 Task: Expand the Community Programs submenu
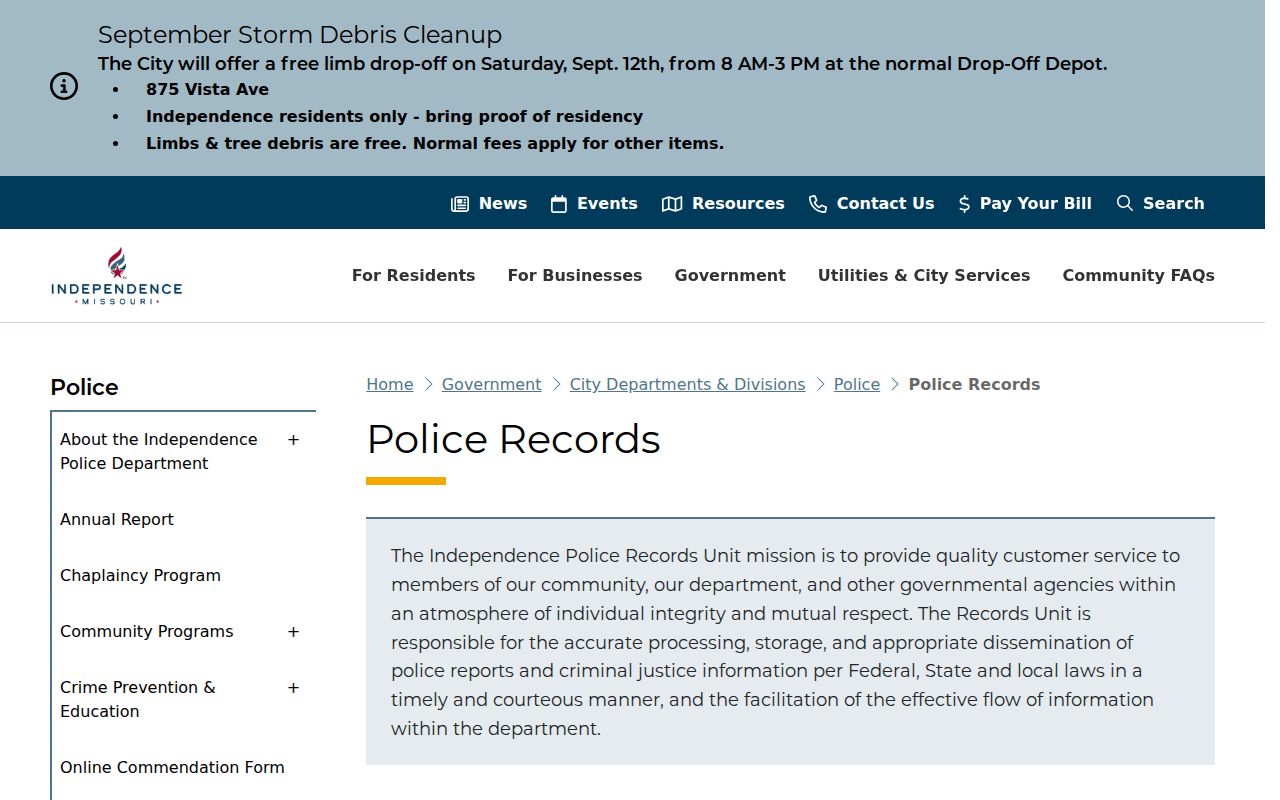293,632
